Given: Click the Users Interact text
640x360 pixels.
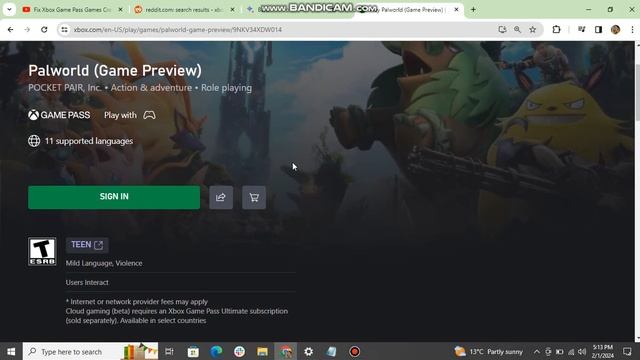Looking at the screenshot, I should click(x=87, y=282).
